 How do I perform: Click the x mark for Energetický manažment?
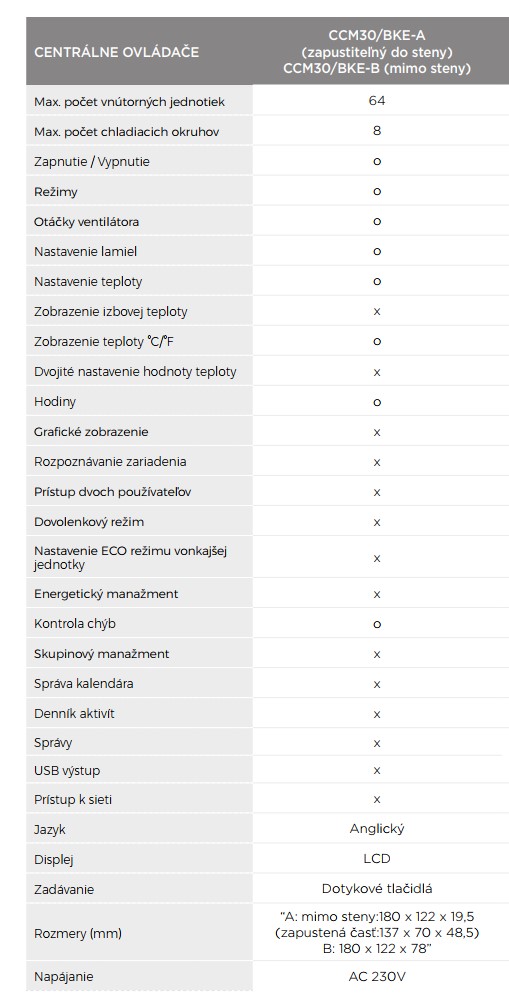[x=376, y=594]
